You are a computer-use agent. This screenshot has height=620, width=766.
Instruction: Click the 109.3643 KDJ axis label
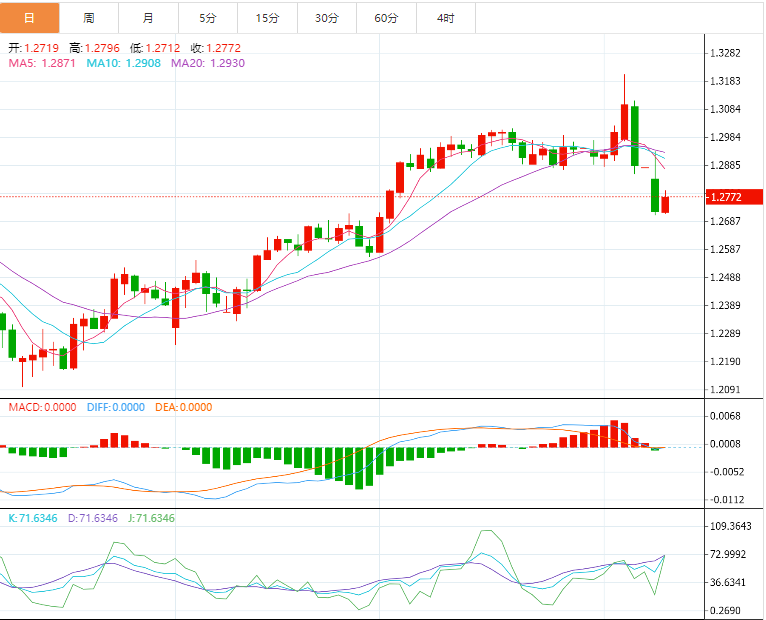(731, 526)
